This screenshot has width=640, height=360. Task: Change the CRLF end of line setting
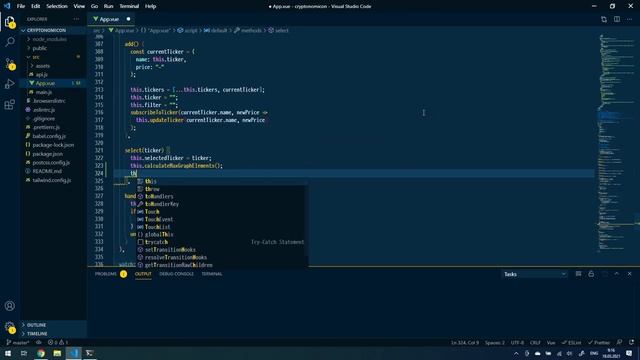pos(535,342)
